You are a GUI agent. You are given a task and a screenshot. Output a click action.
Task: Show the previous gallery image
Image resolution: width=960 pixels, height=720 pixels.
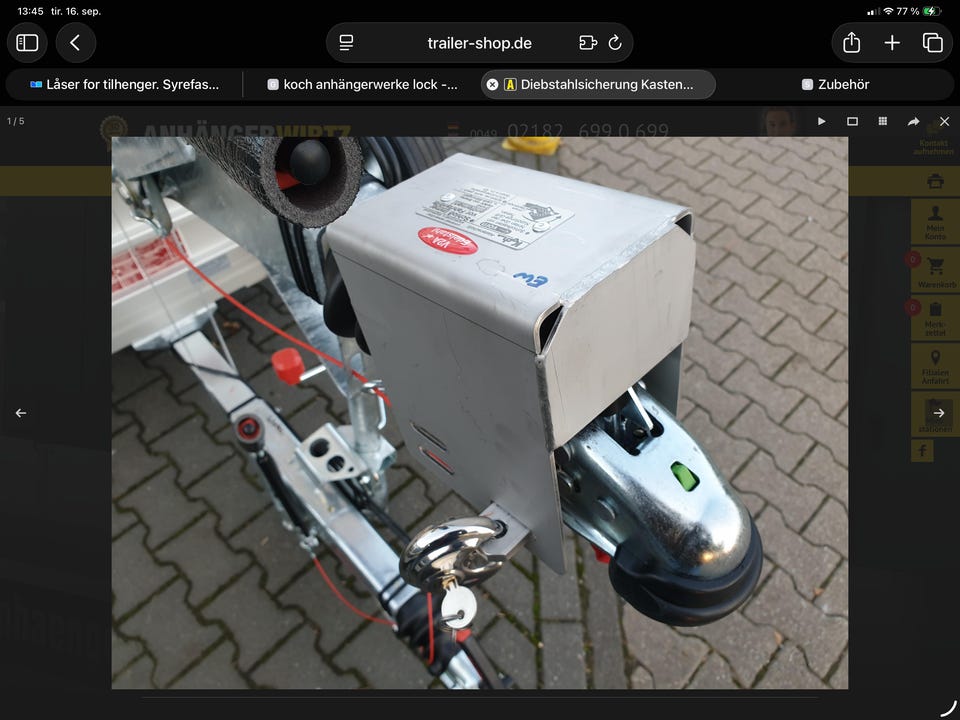point(21,413)
